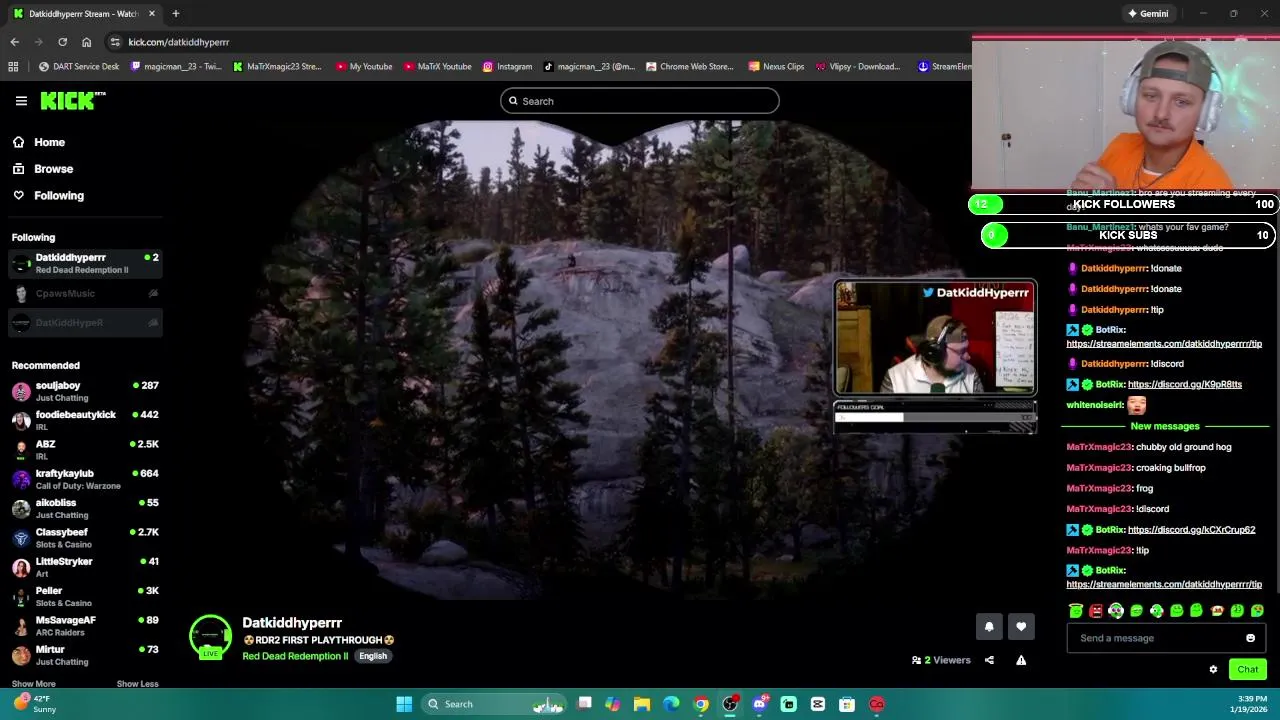Open CapCut from taskbar
The width and height of the screenshot is (1280, 720).
coord(818,704)
